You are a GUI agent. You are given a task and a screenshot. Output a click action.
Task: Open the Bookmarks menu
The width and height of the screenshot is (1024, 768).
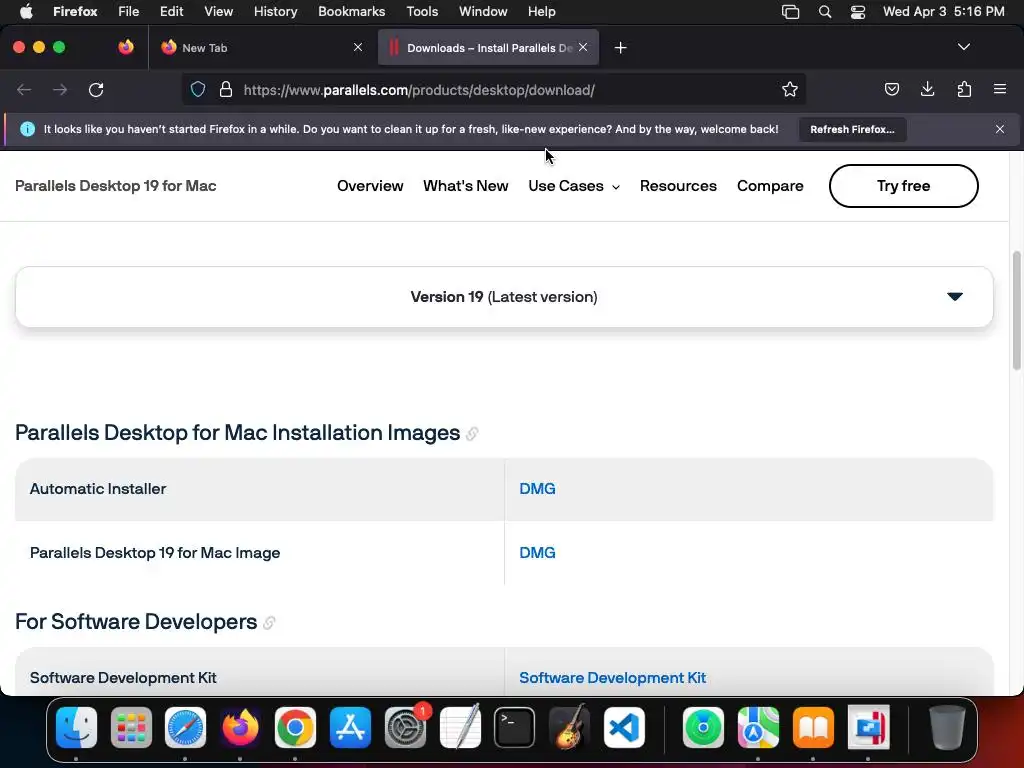[351, 12]
